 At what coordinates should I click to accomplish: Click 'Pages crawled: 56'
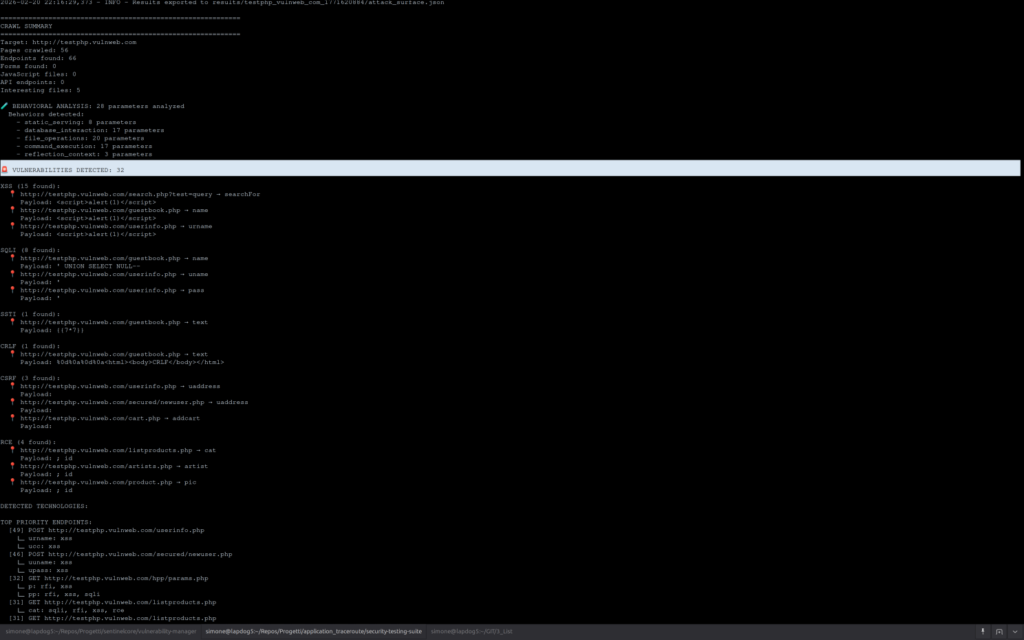coord(34,50)
